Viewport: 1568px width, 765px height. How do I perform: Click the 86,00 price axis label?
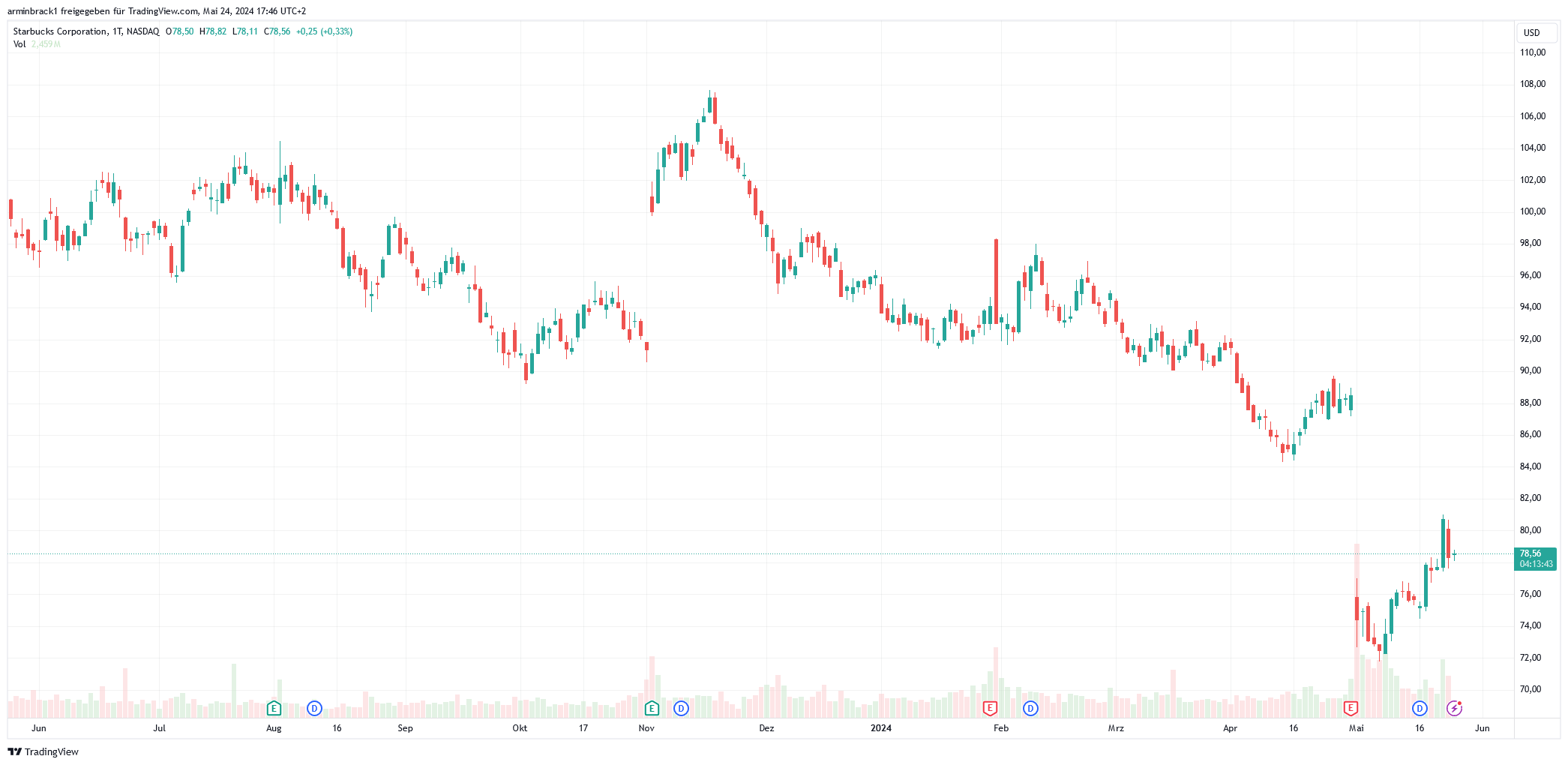pos(1531,434)
